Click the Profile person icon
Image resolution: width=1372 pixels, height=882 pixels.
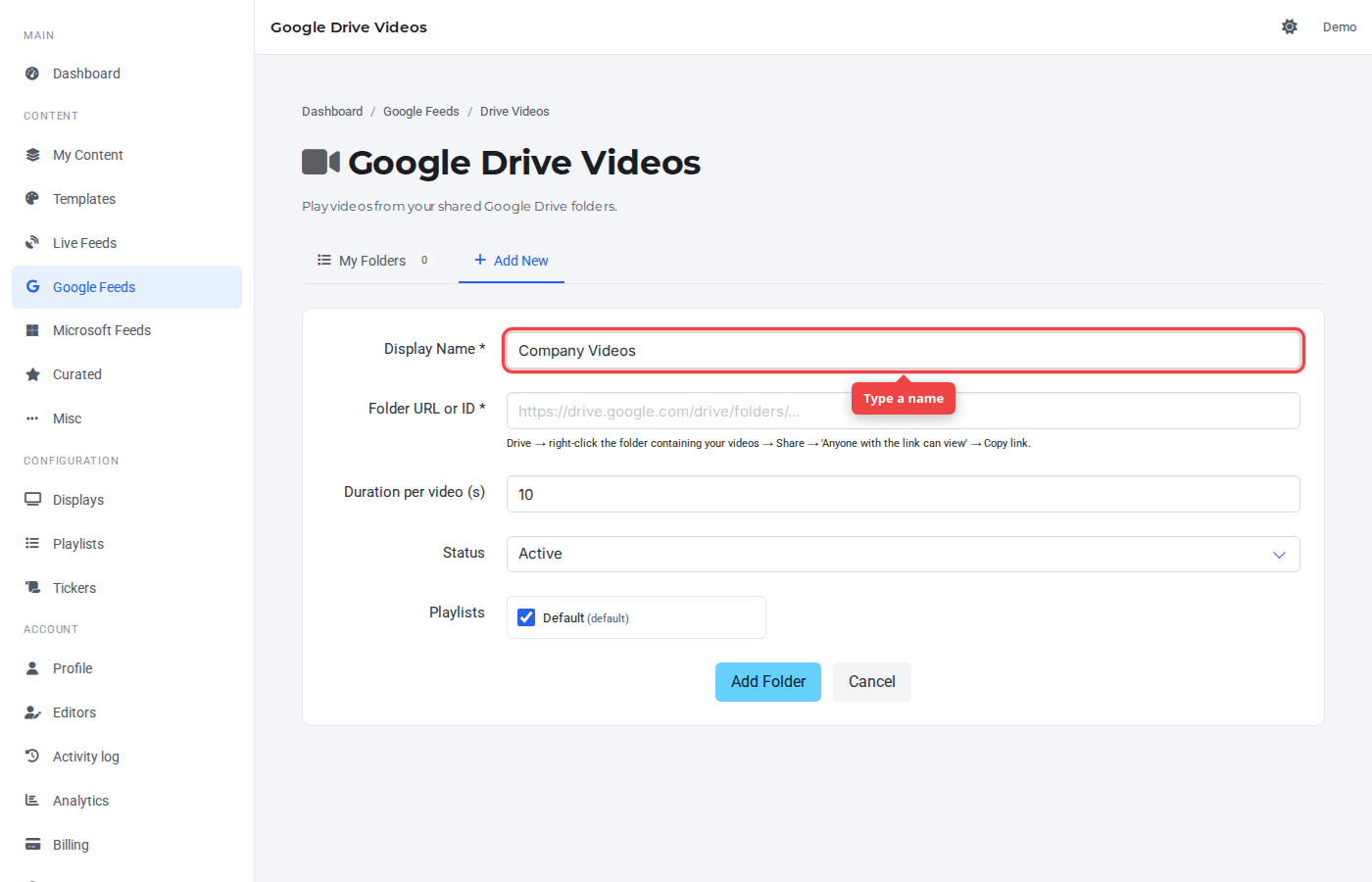point(32,668)
